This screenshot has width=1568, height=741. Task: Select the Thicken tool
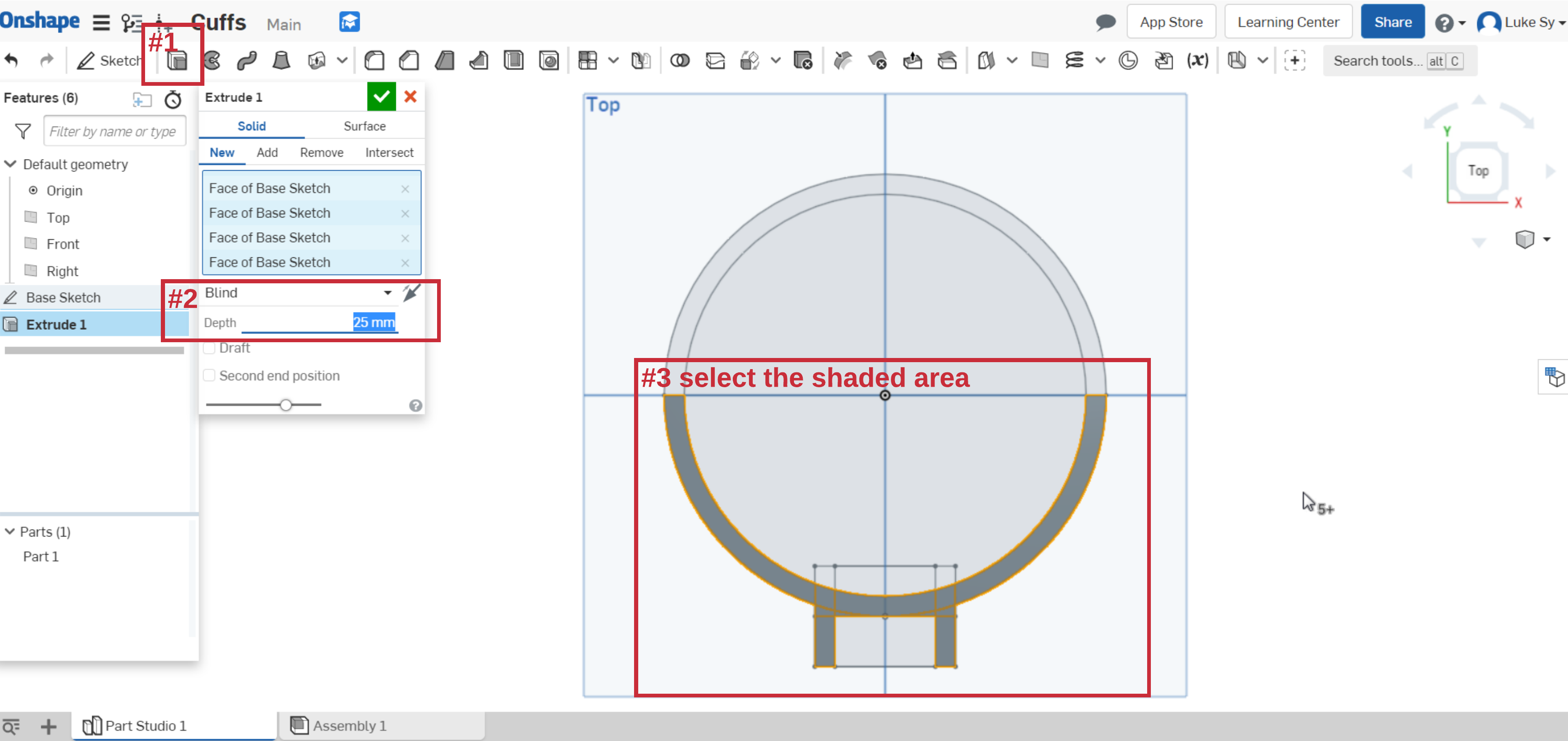317,60
